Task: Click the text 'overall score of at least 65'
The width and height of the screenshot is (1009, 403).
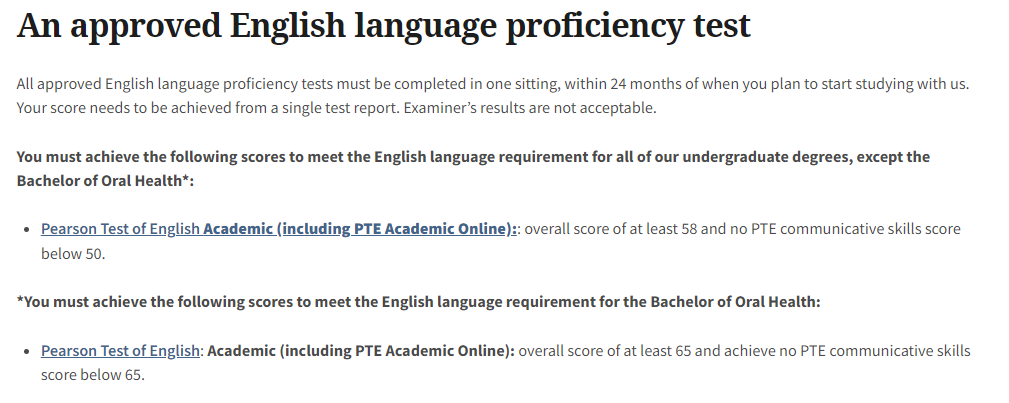Action: pos(605,351)
